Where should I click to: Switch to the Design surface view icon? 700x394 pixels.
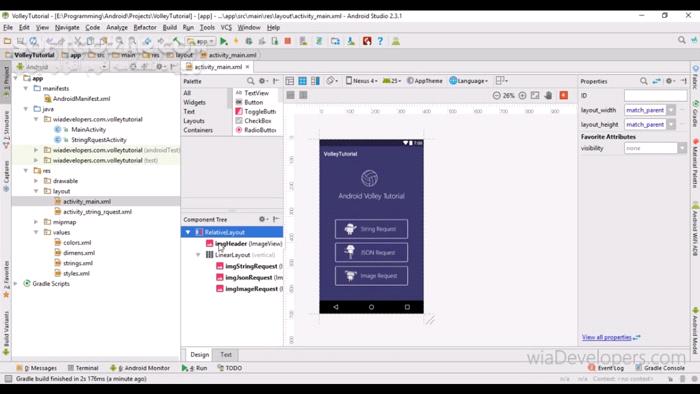(290, 81)
